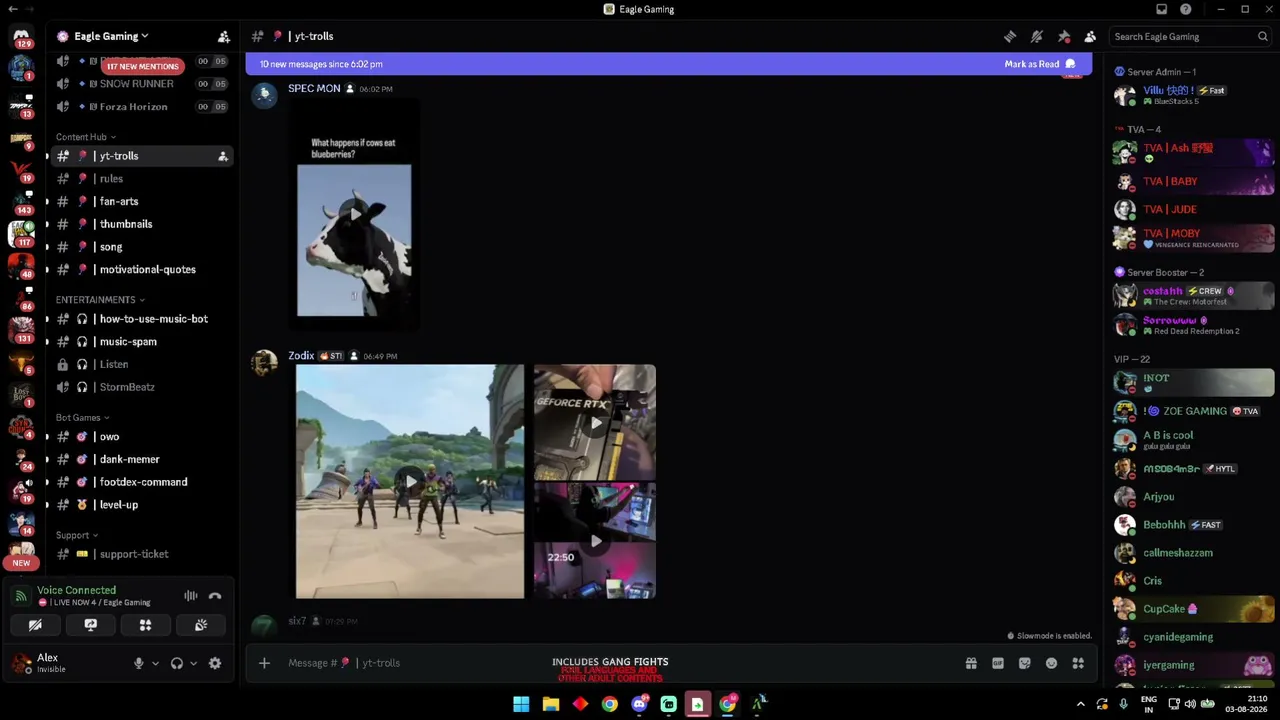Open member callmeshazzam profile
This screenshot has width=1280, height=720.
pos(1192,553)
